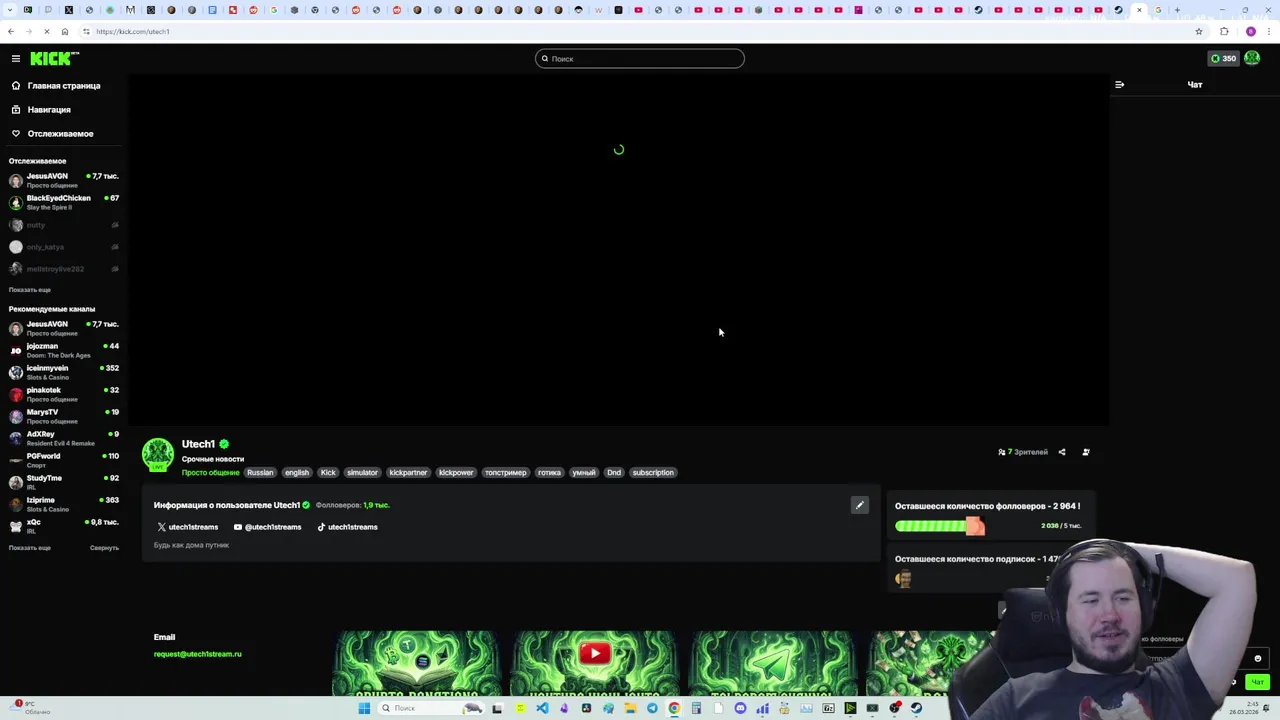Image resolution: width=1280 pixels, height=720 pixels.
Task: Open the YouTube link @utech1streams
Action: click(267, 527)
